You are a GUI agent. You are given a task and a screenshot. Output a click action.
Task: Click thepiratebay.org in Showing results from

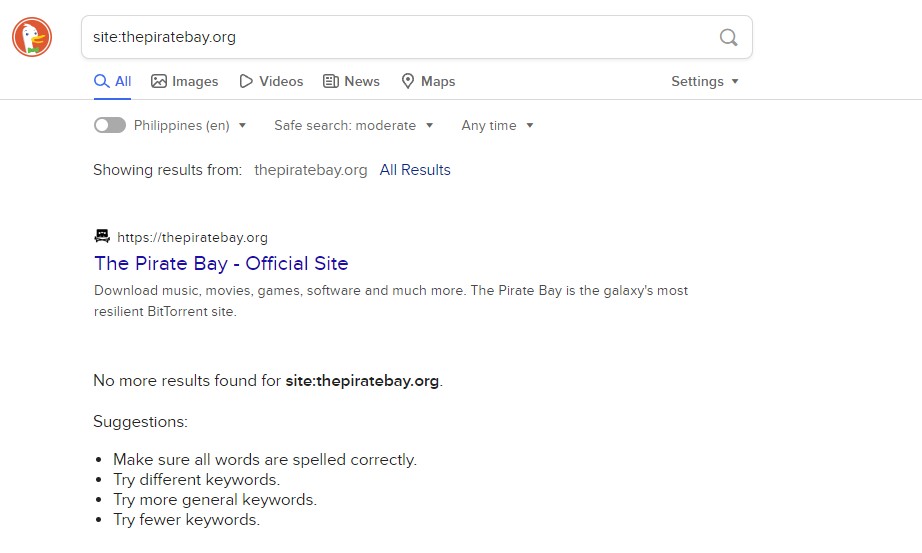310,170
